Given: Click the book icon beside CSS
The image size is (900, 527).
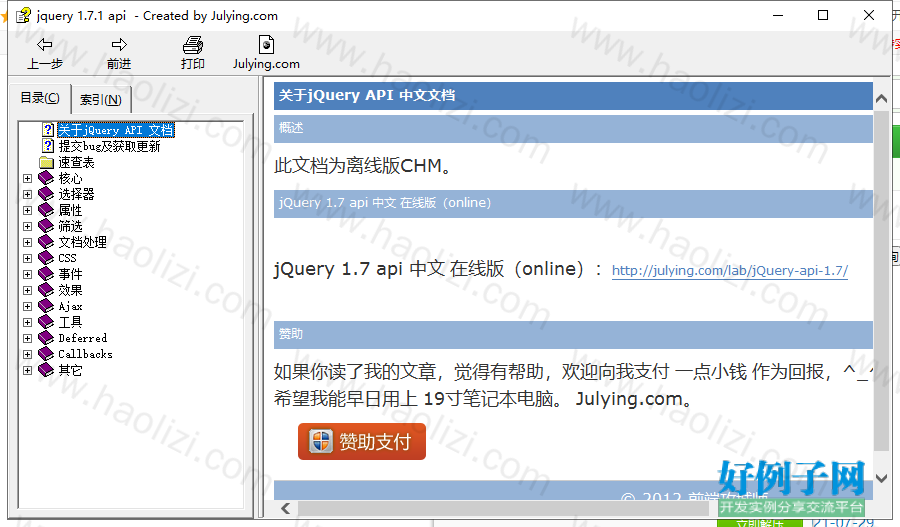Looking at the screenshot, I should (x=46, y=258).
